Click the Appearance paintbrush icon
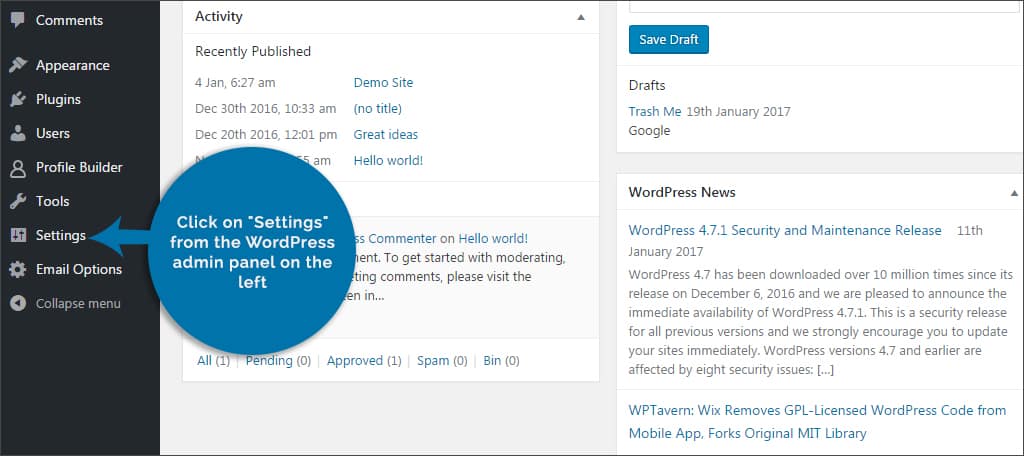 (x=18, y=65)
